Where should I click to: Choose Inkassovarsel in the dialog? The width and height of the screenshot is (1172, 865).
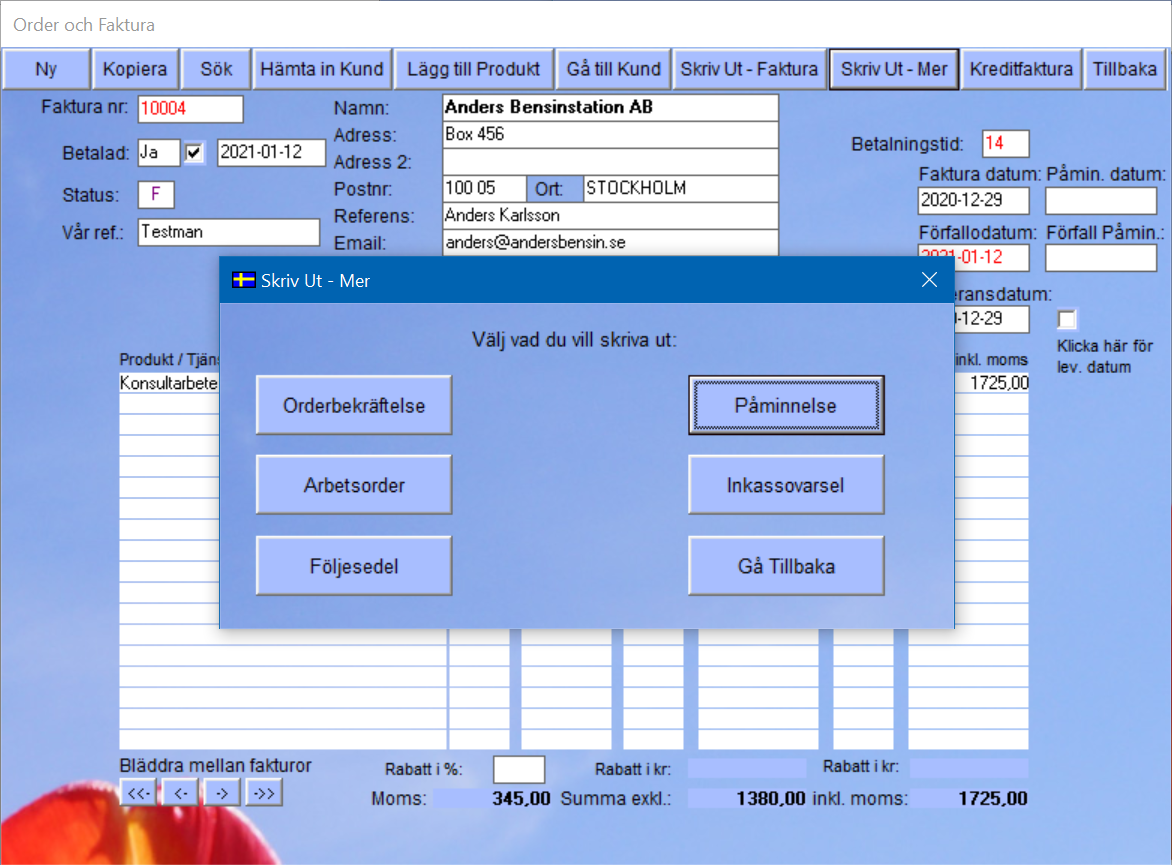coord(786,485)
